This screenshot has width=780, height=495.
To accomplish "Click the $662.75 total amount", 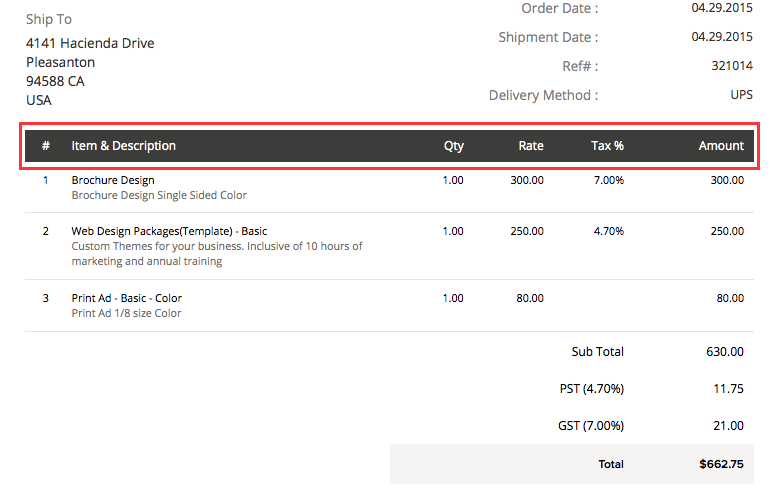I will tap(721, 464).
